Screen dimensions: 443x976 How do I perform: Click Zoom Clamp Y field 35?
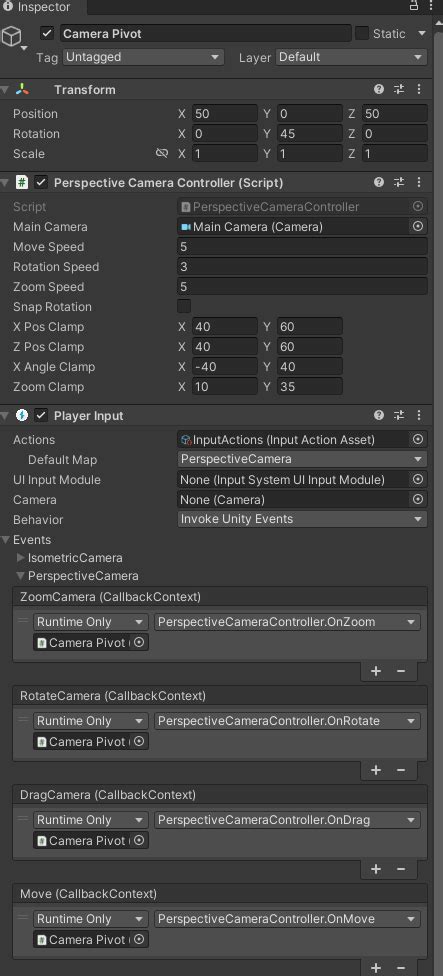tap(310, 387)
